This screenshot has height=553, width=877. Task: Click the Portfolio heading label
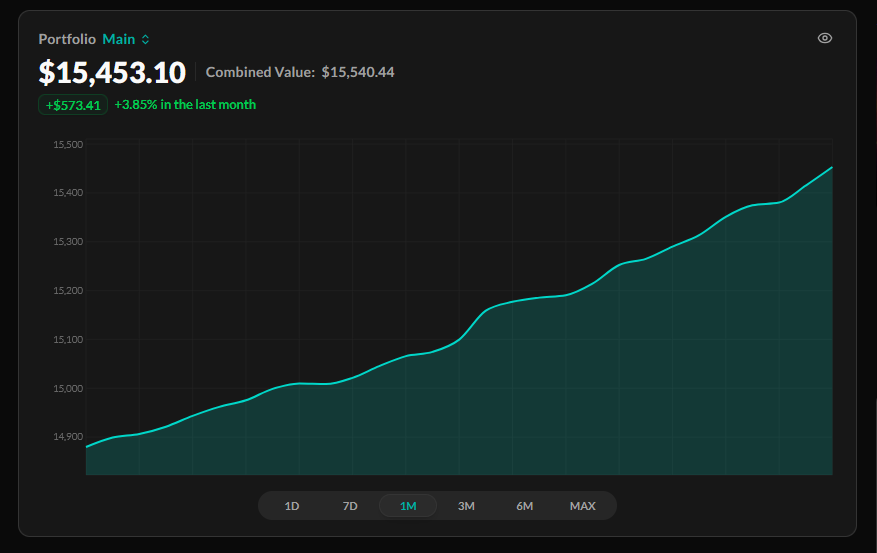[x=67, y=39]
